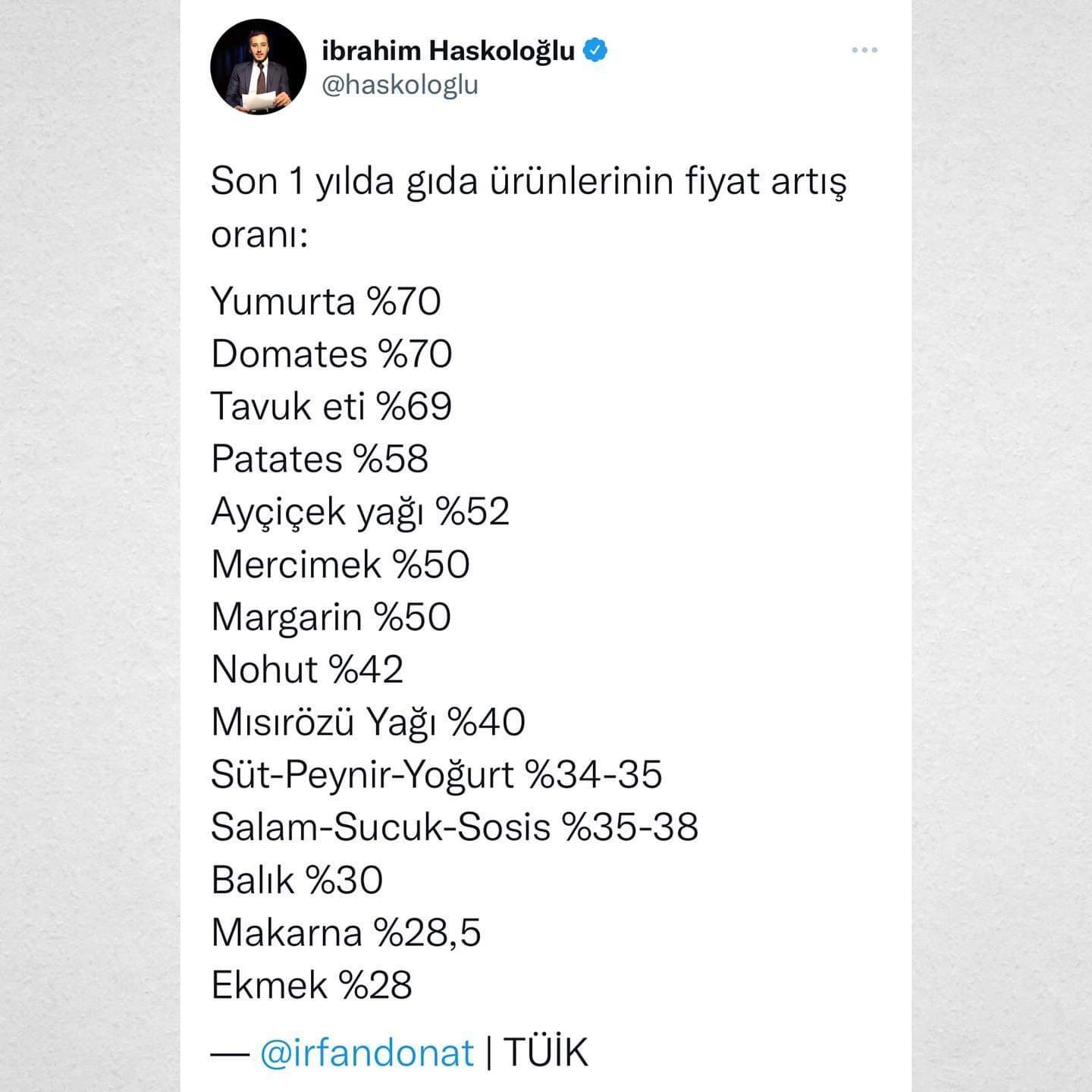
Task: Click the blue verified badge icon
Action: click(595, 50)
